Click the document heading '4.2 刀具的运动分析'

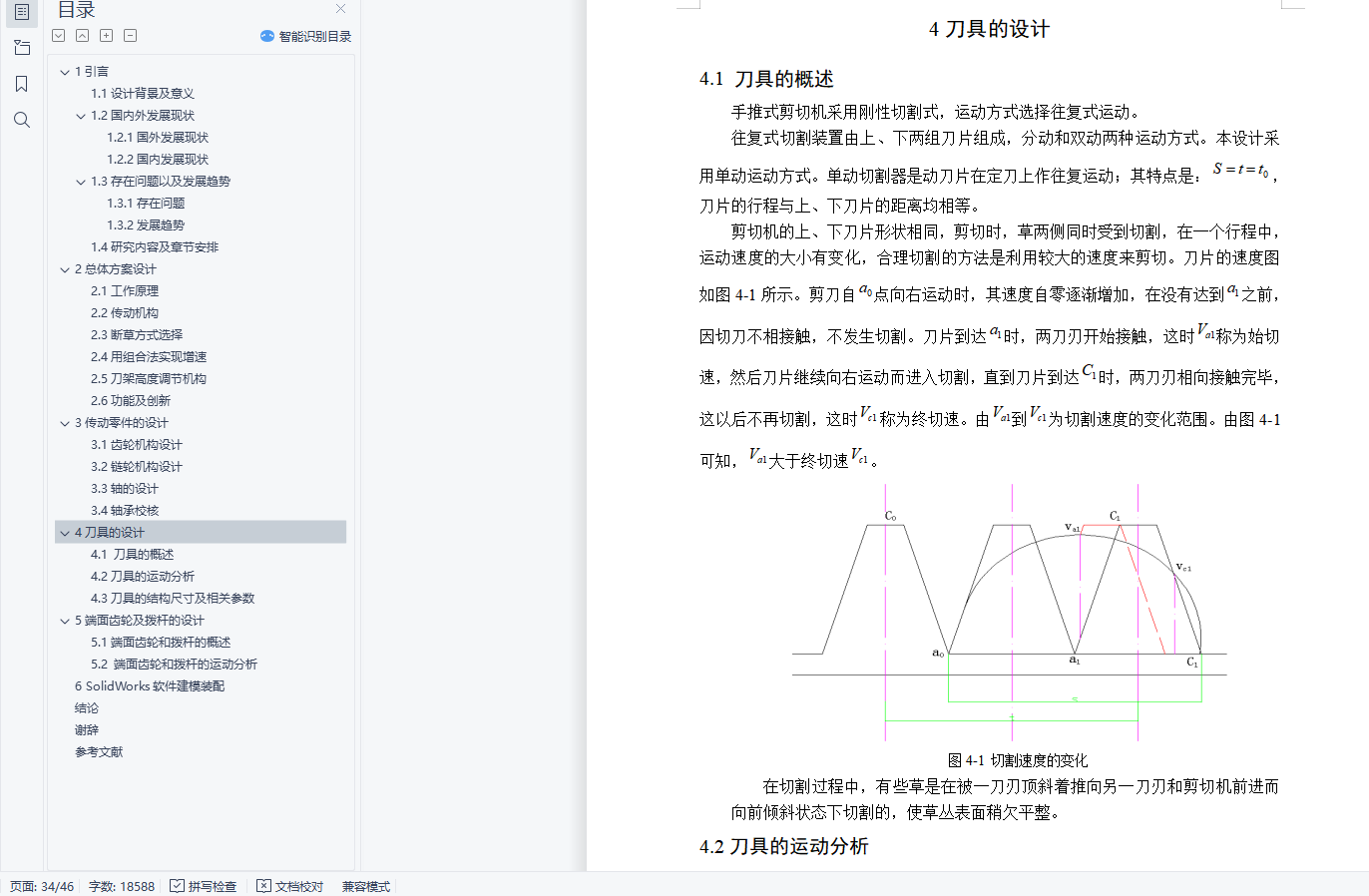(784, 846)
